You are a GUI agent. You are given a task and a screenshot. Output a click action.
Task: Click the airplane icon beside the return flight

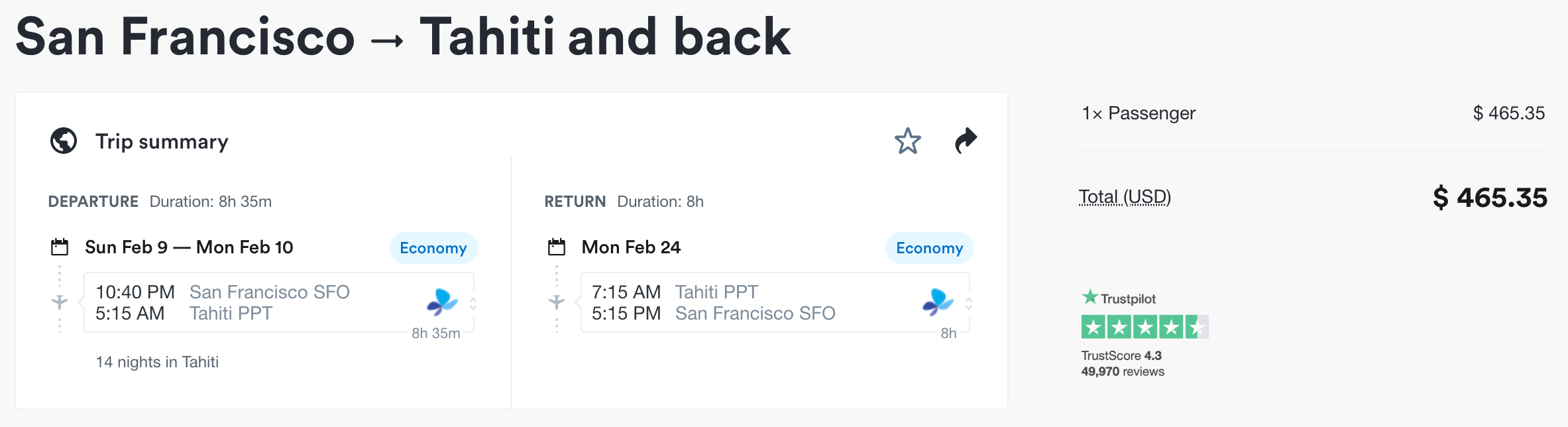coord(557,302)
